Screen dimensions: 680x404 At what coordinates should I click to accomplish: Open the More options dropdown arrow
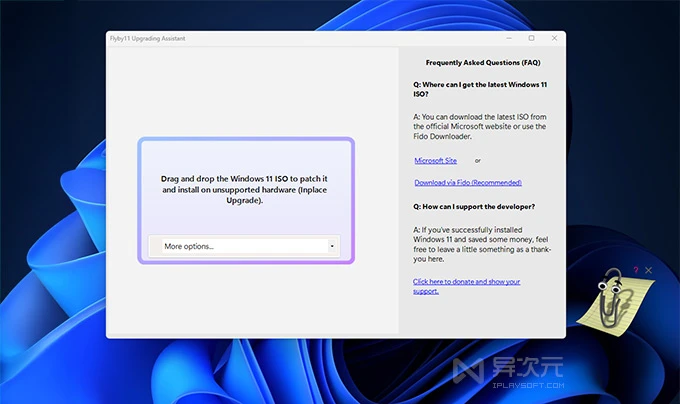[x=332, y=246]
